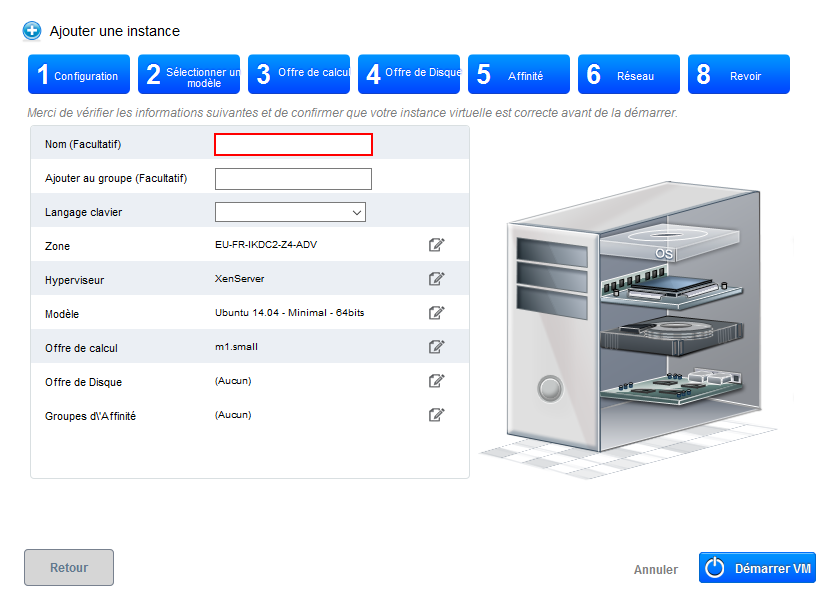
Task: Click edit icon beside Offre de Disque
Action: pos(436,381)
